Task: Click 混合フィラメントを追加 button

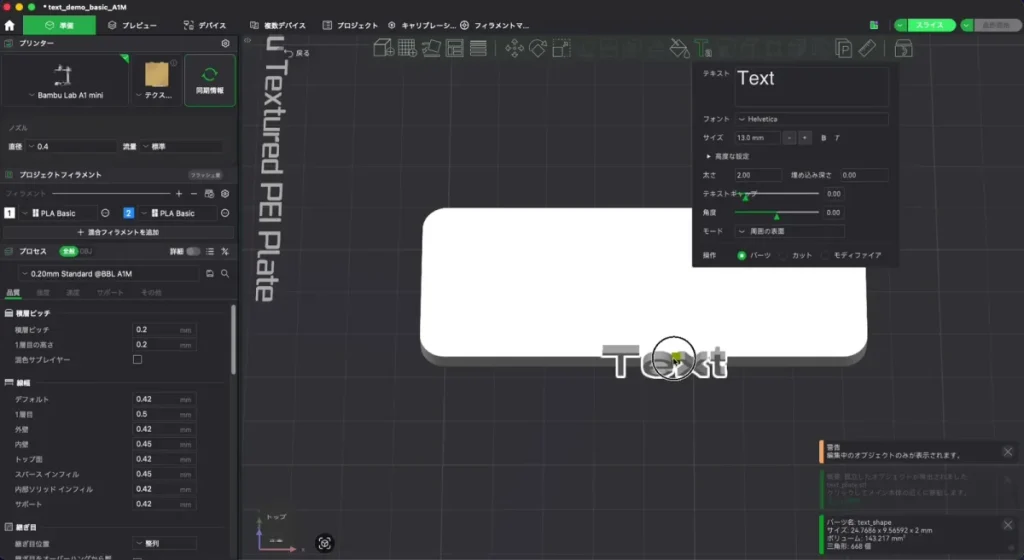Action: point(118,232)
